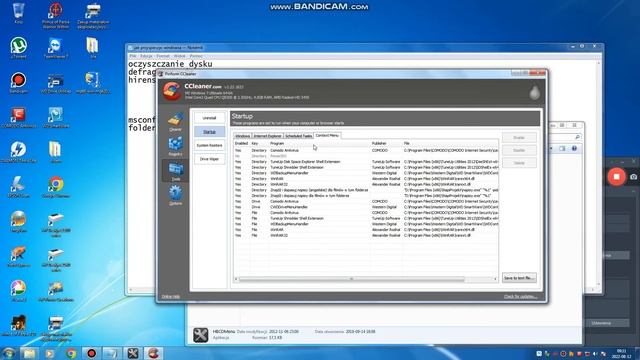Click the Enable button
Viewport: 640px width, 360px height.
coord(519,138)
